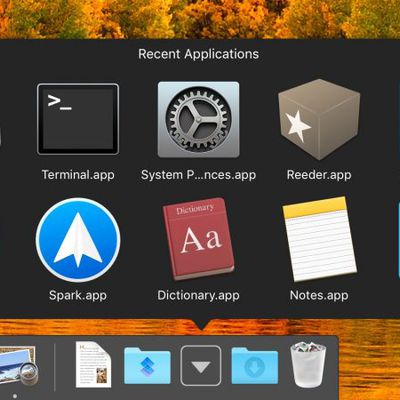Open the Downloads folder in Dock
Image resolution: width=400 pixels, height=400 pixels.
click(x=255, y=365)
